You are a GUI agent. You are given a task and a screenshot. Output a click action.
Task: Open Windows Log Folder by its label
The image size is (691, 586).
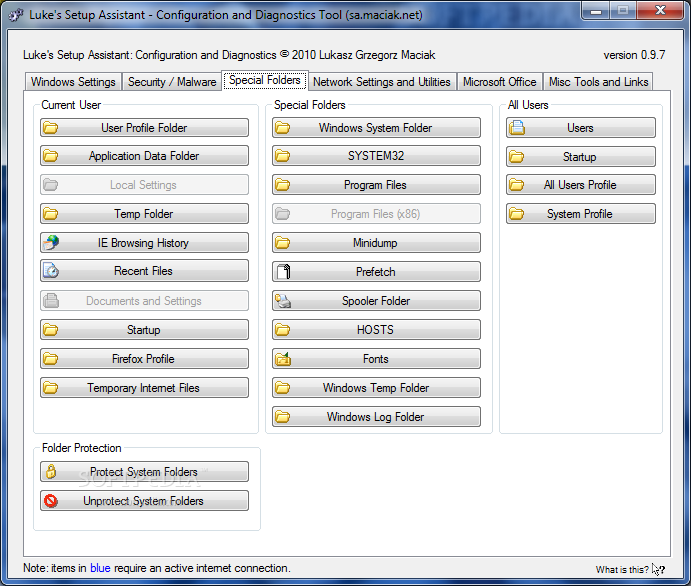375,417
